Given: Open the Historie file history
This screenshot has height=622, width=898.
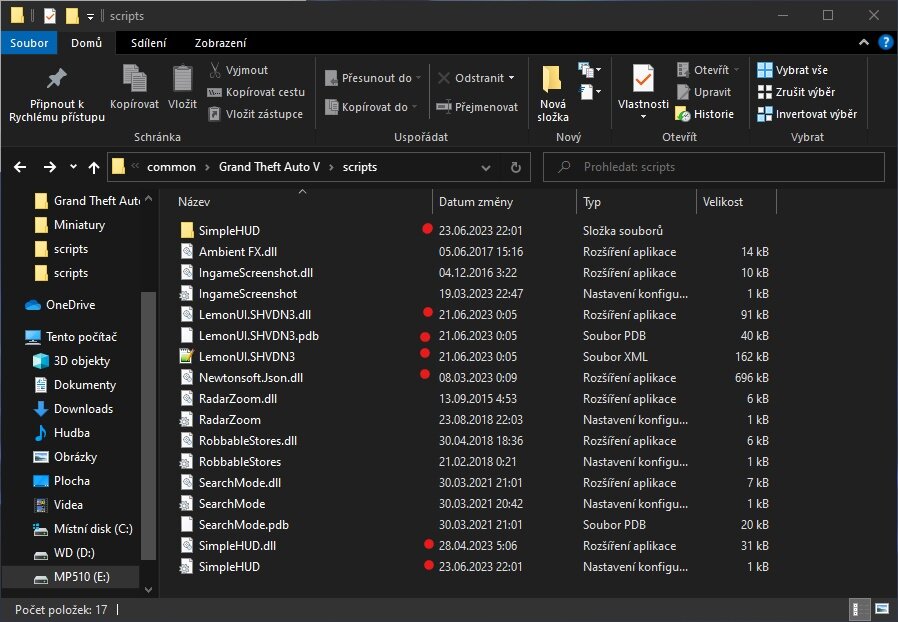Looking at the screenshot, I should pos(704,114).
